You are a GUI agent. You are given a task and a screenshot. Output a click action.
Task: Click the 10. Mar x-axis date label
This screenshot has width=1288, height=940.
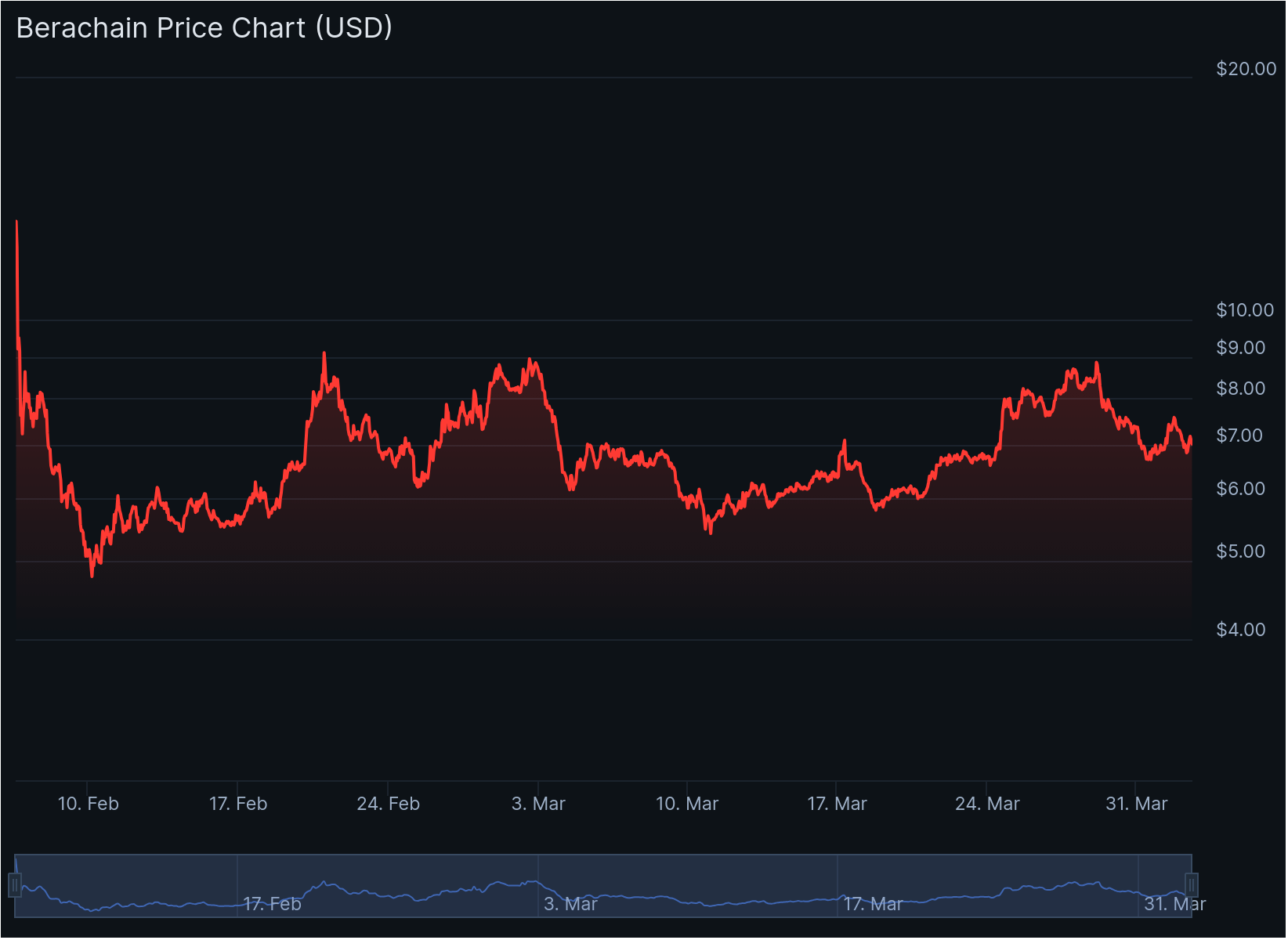click(687, 804)
